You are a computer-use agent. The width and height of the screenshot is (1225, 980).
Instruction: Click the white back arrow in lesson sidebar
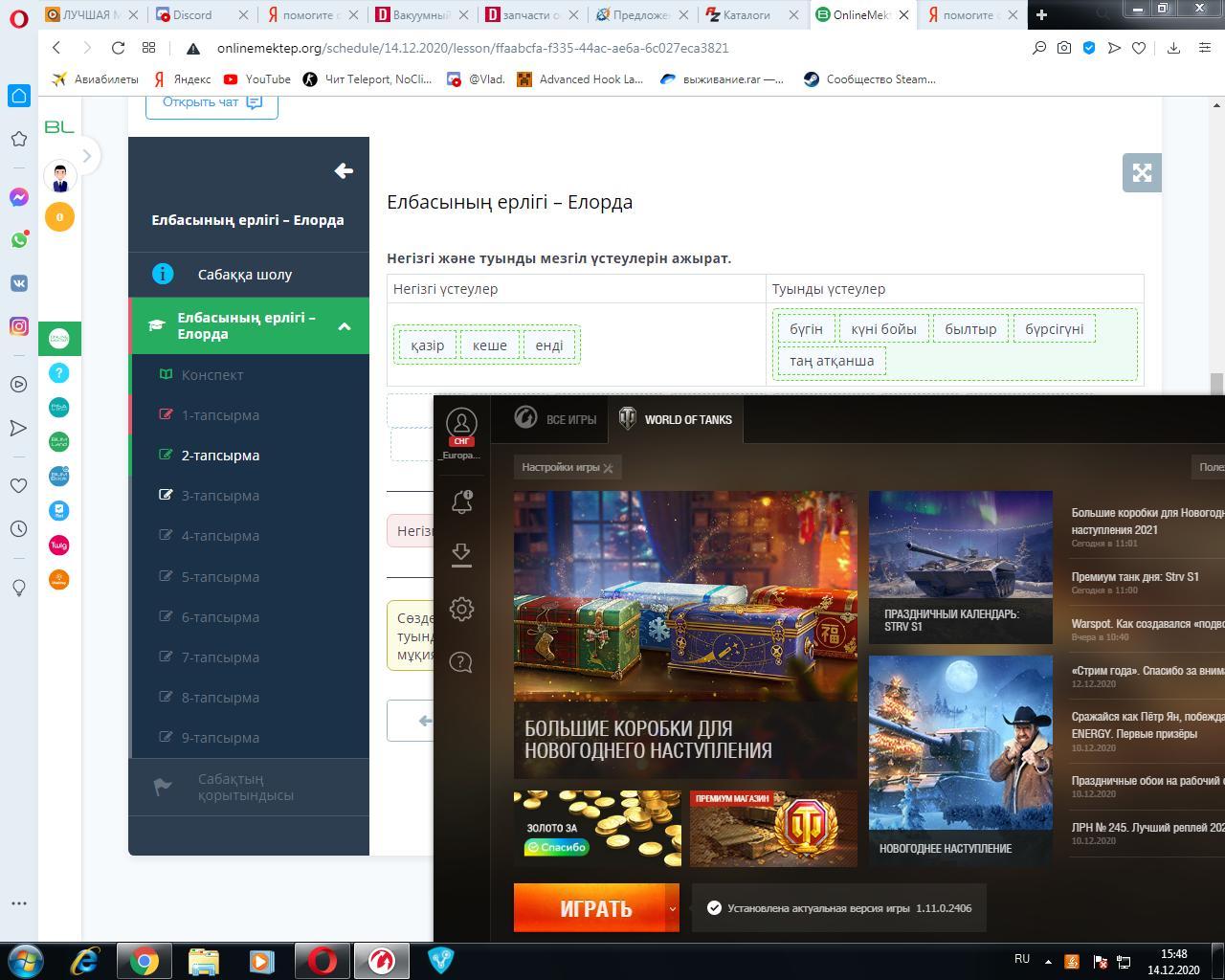344,171
